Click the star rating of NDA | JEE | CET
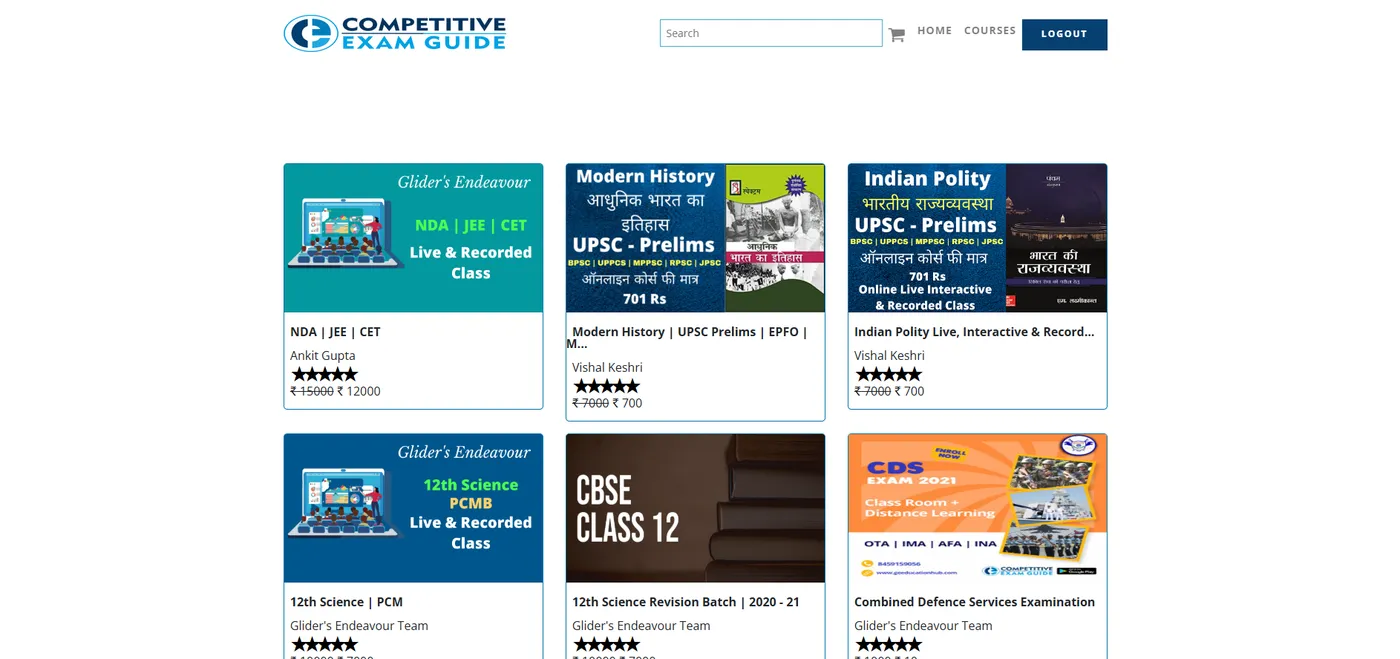 click(x=324, y=374)
